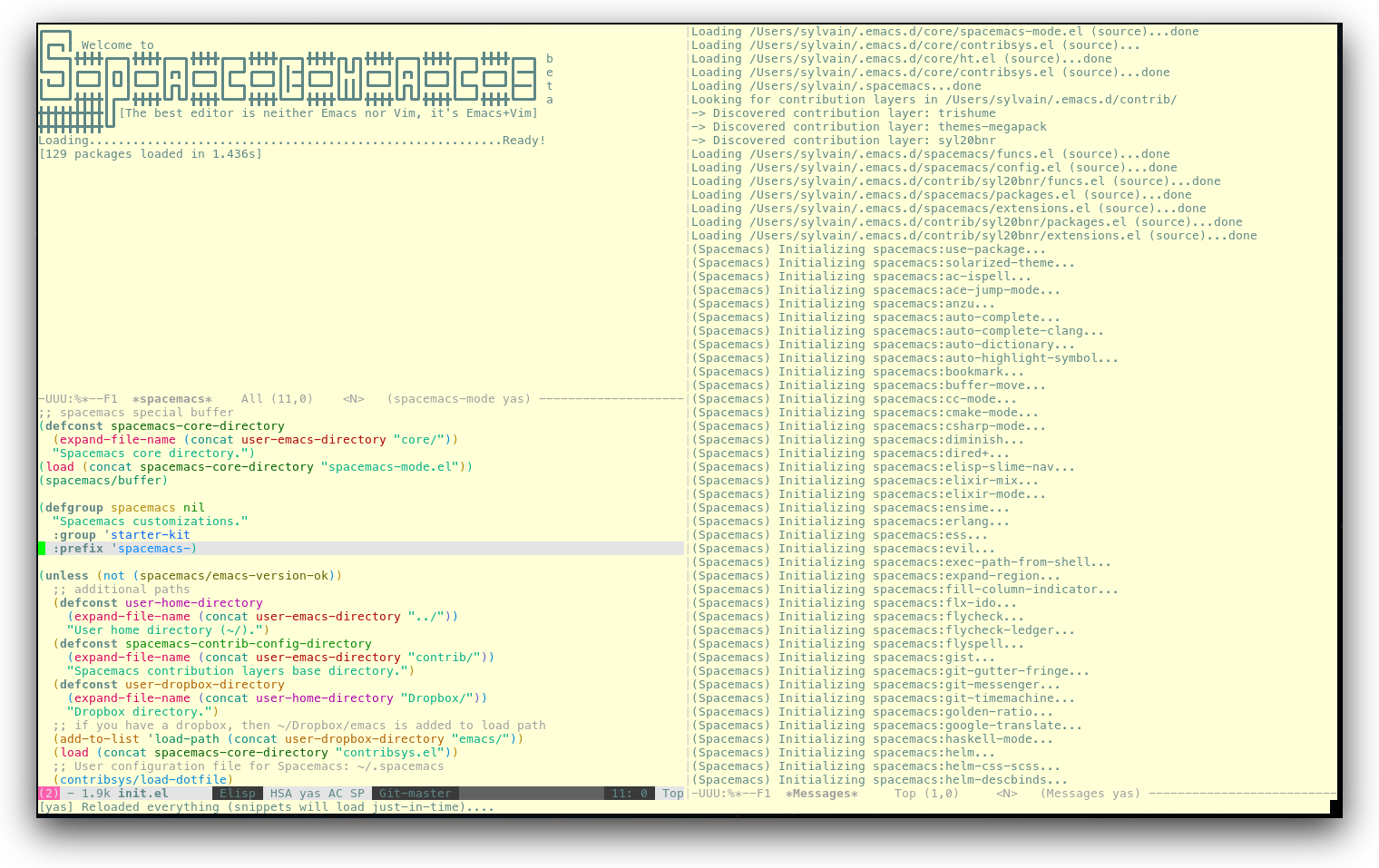Toggle the -UUU:%*--F1 status of Messages buffer
Screen dimensions: 1379x868
click(730, 794)
